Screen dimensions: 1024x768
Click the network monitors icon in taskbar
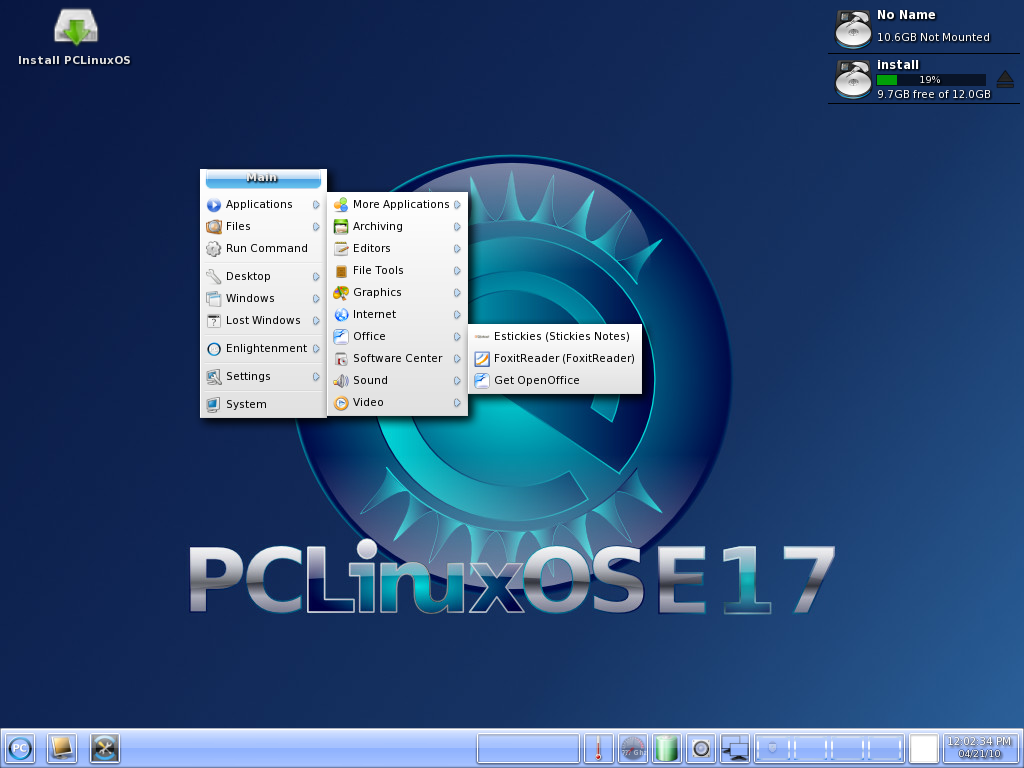(735, 748)
